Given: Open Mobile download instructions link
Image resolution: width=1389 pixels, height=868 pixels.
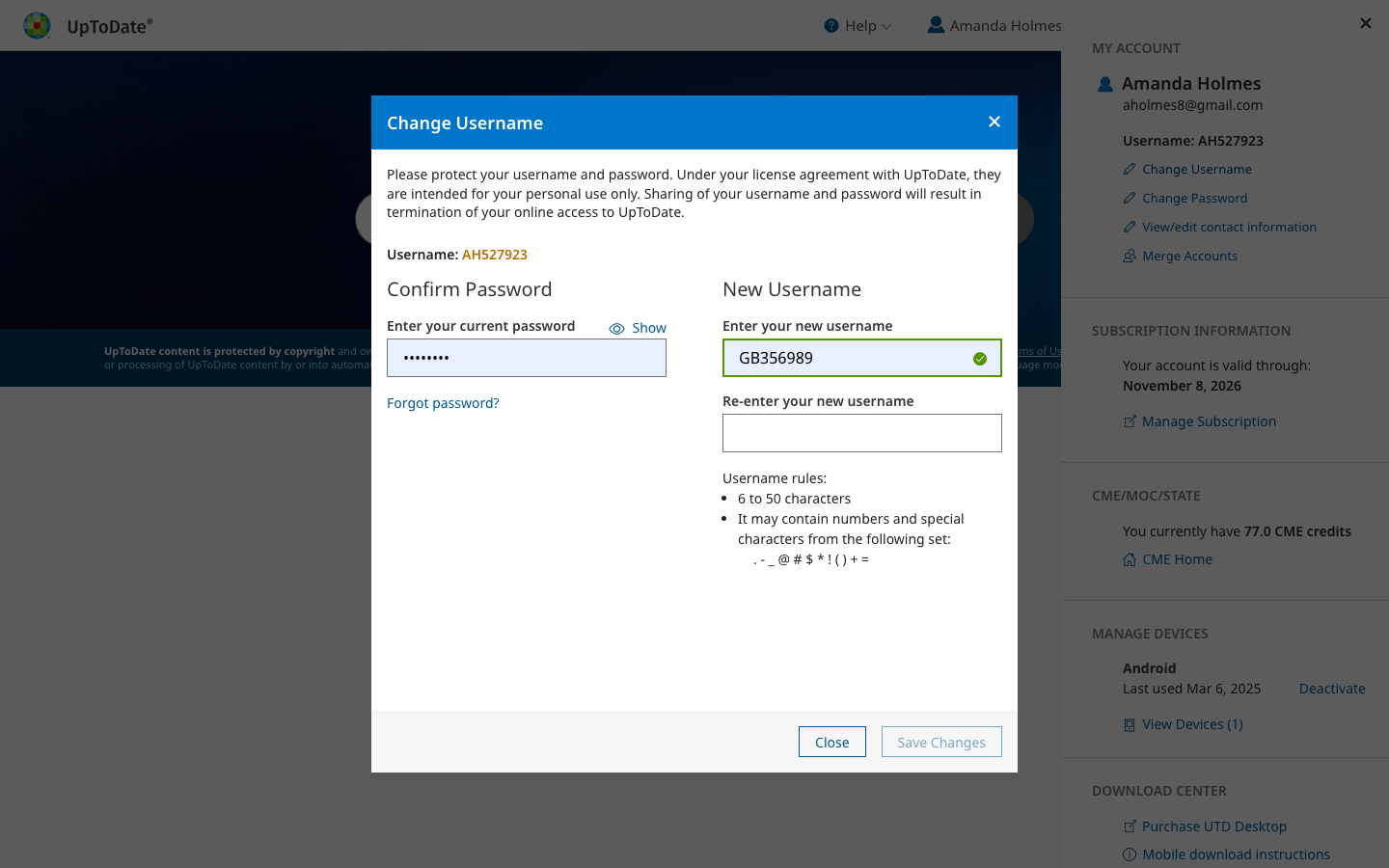Looking at the screenshot, I should click(1237, 854).
